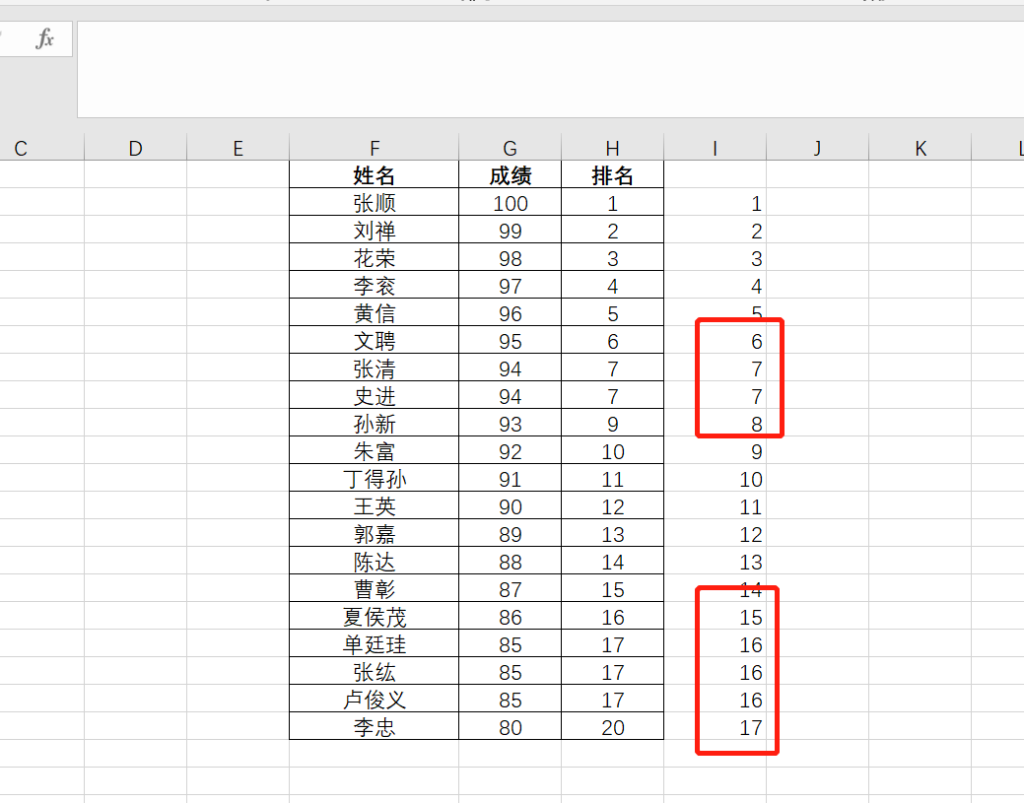This screenshot has width=1024, height=803.
Task: Select the cell containing 张顺
Action: tap(374, 203)
